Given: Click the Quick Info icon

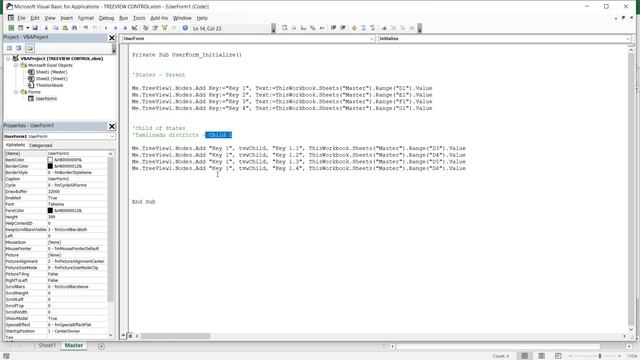Looking at the screenshot, I should [303, 28].
